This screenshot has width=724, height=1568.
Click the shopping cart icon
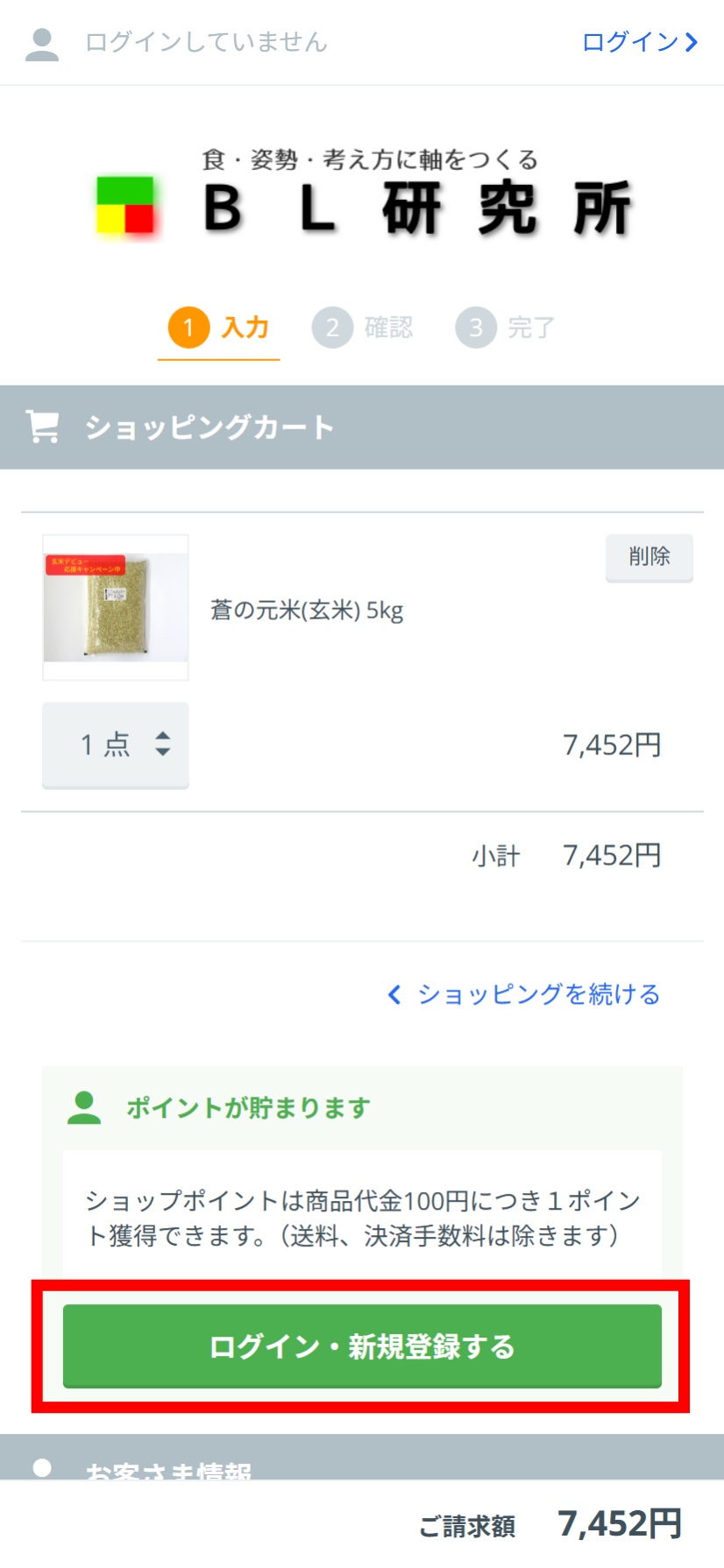click(x=42, y=427)
